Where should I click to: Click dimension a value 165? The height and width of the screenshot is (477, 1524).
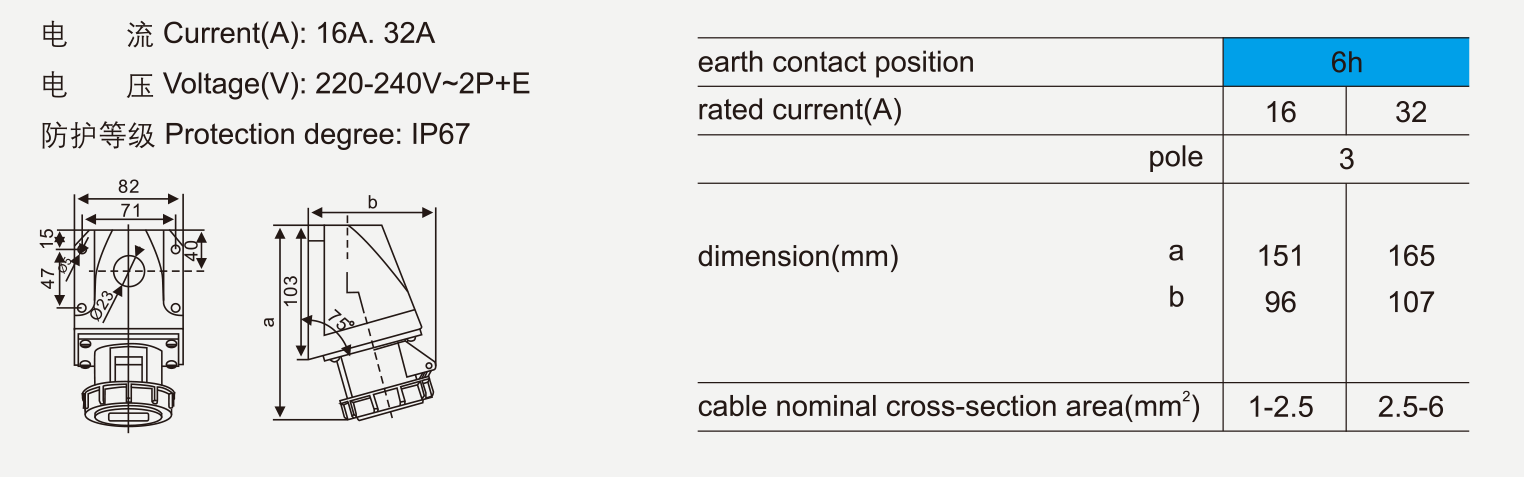click(x=1411, y=256)
